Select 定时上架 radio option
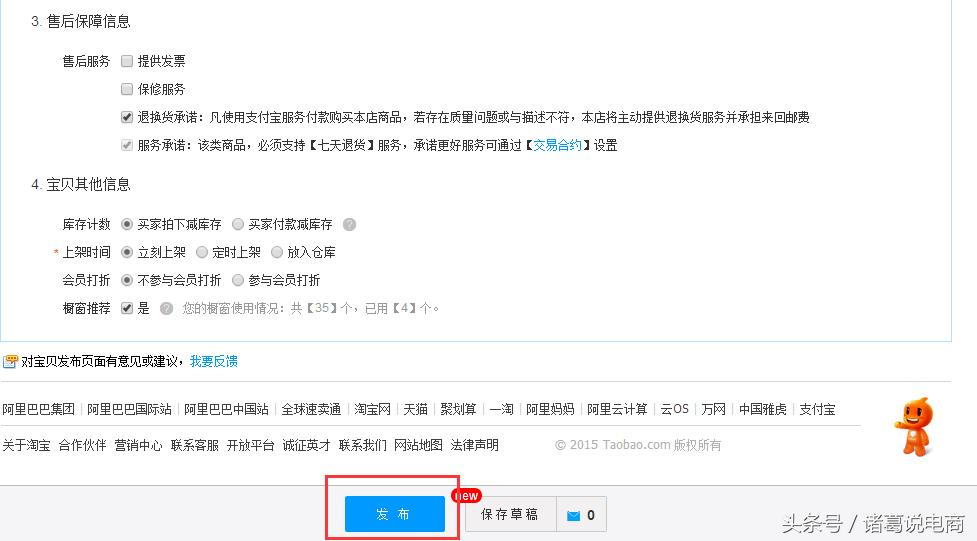This screenshot has width=977, height=541. [202, 252]
